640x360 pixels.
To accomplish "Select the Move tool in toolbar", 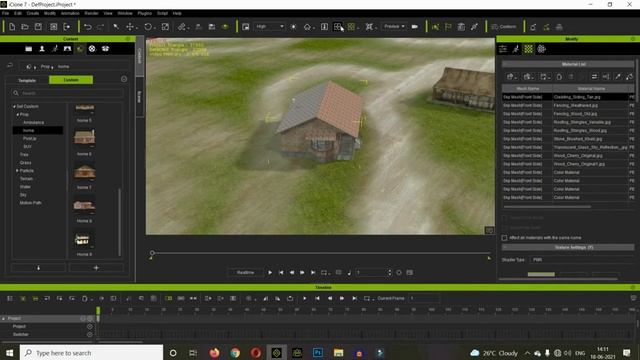I will (x=130, y=27).
